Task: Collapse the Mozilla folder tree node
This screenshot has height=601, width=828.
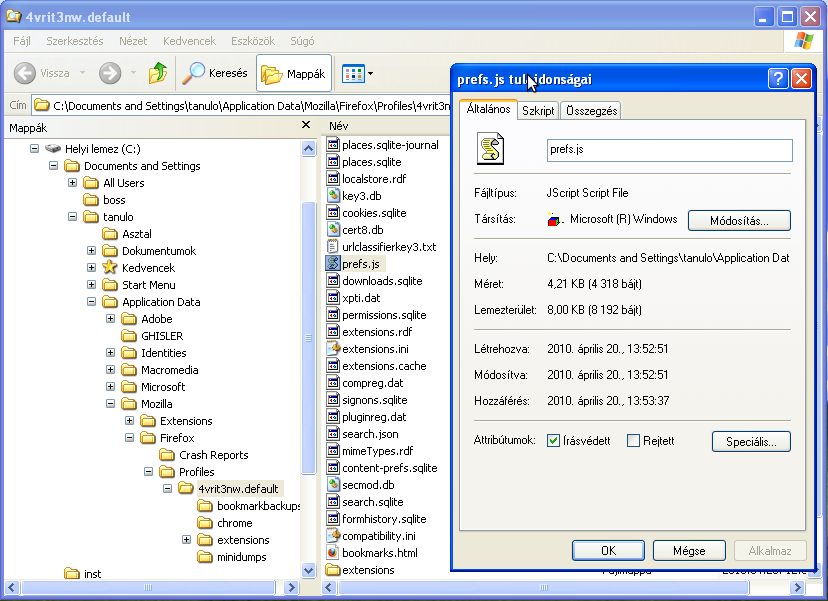Action: 111,404
